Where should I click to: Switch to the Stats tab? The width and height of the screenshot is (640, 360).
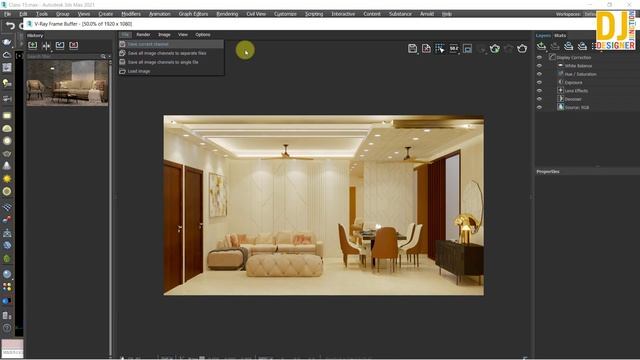click(560, 36)
